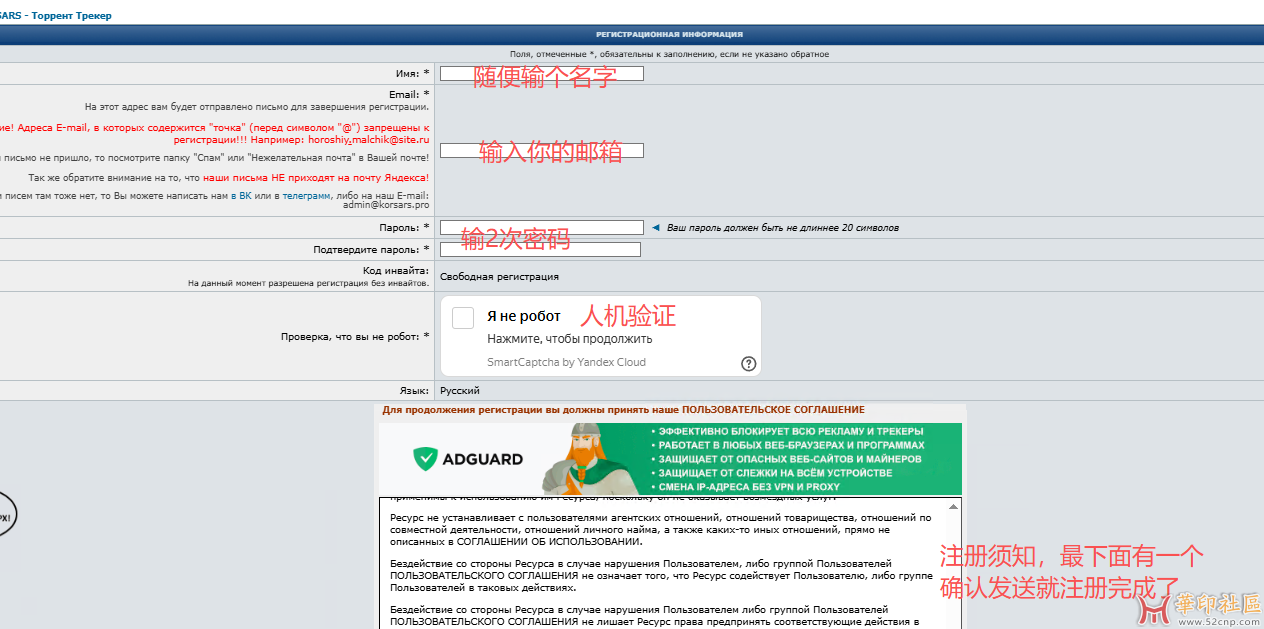Open the "в ВК" contact link

click(241, 196)
